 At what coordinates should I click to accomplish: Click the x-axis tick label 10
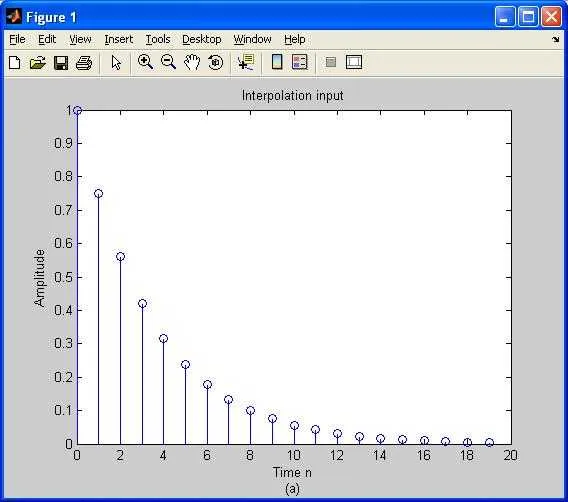click(x=293, y=455)
